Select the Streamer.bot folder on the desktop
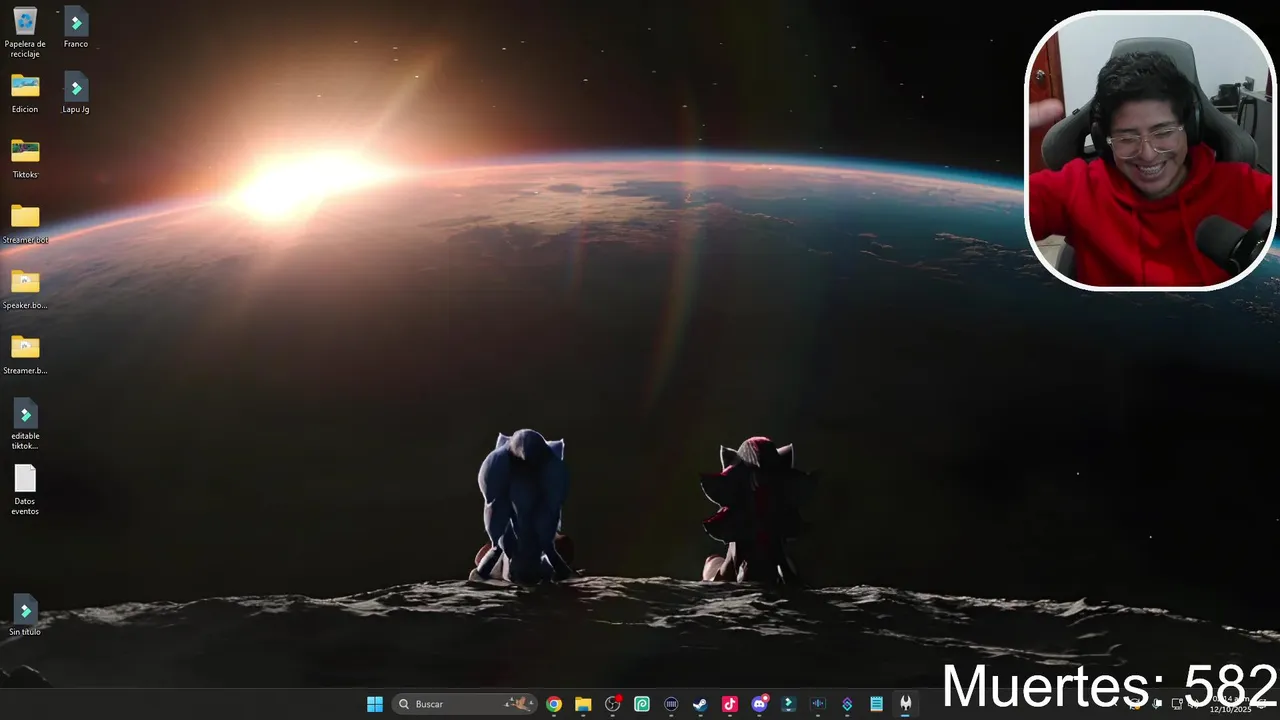This screenshot has height=720, width=1280. click(25, 224)
